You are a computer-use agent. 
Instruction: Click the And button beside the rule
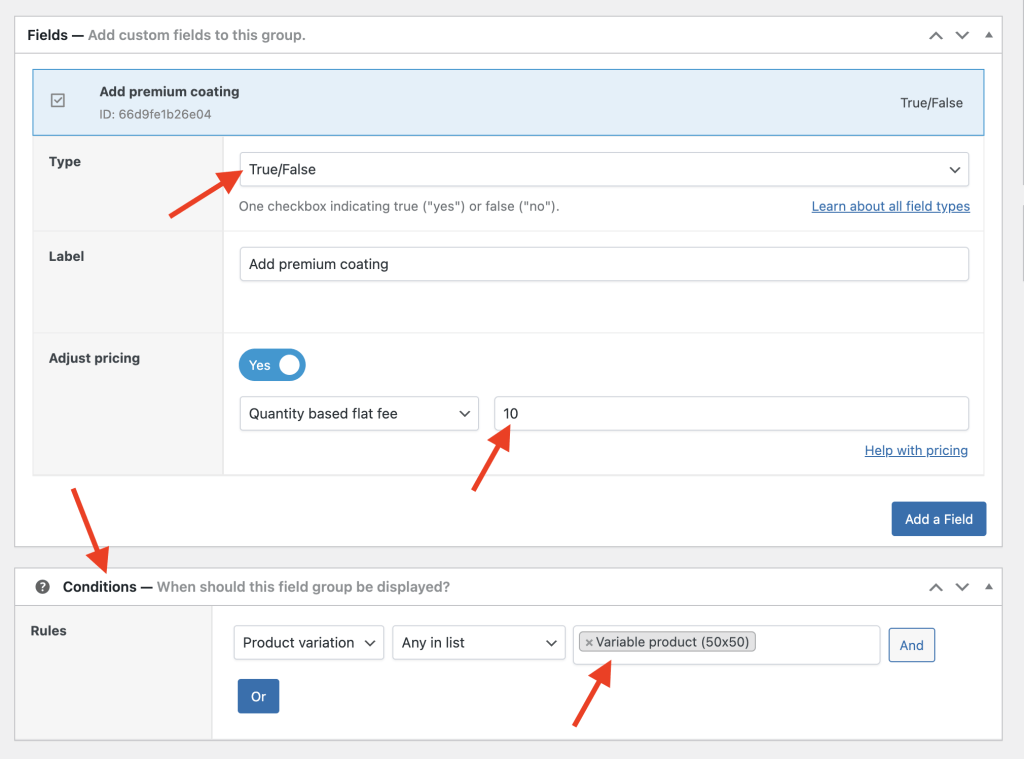[911, 644]
